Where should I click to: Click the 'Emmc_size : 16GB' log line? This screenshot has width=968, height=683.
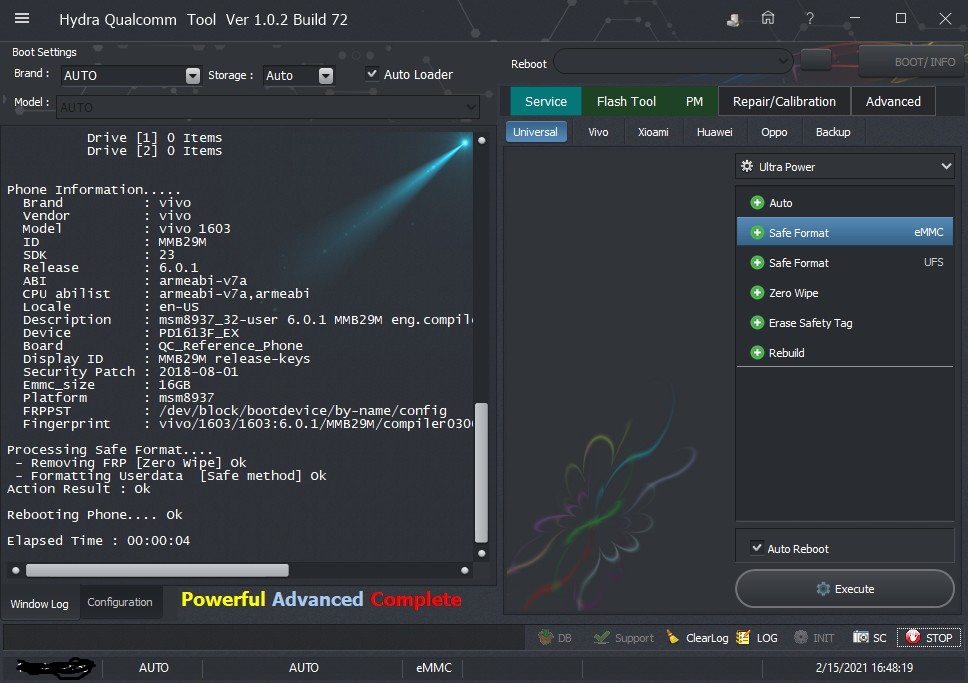(107, 384)
